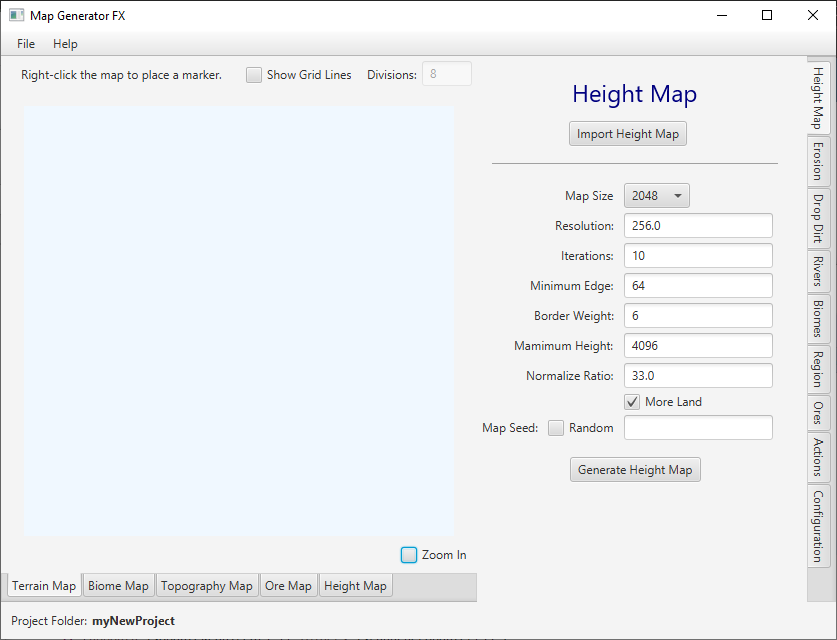Viewport: 837px width, 640px height.
Task: Toggle the Random map seed checkbox
Action: pos(556,428)
